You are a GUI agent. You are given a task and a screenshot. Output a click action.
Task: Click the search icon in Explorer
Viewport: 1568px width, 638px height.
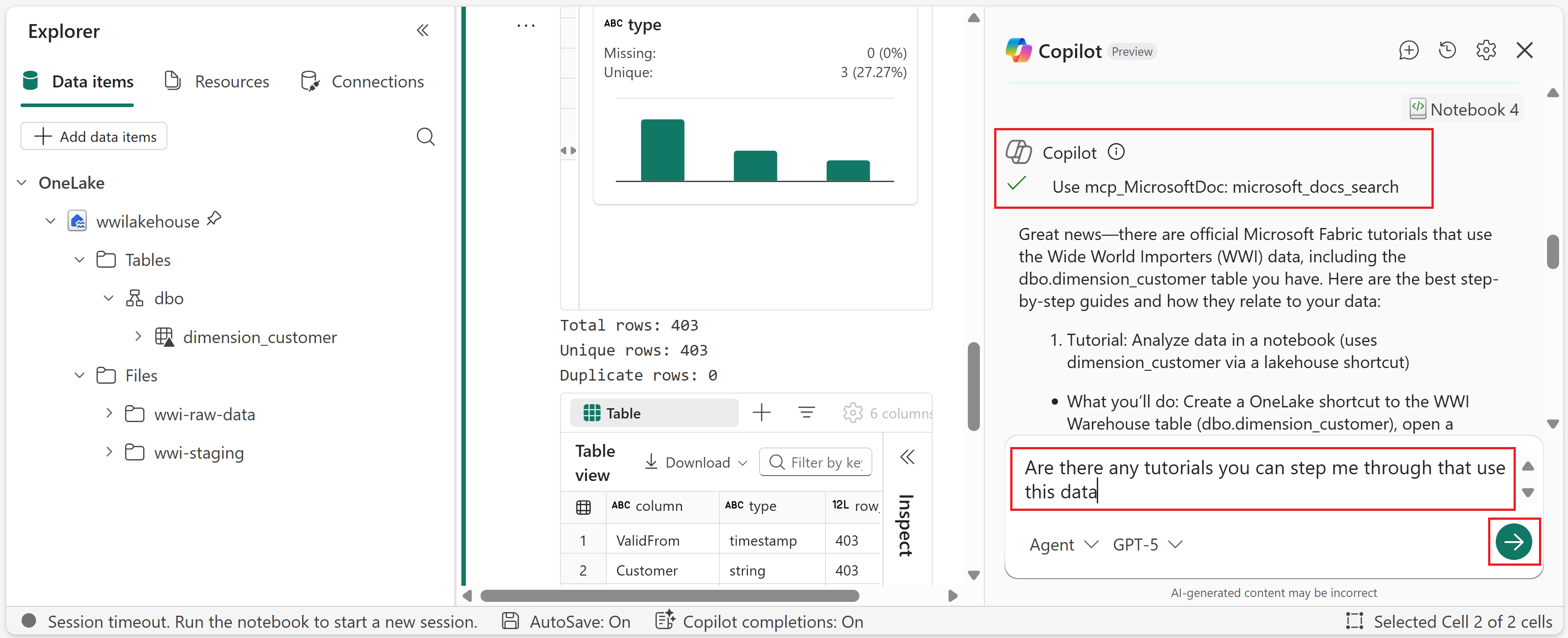(x=426, y=137)
